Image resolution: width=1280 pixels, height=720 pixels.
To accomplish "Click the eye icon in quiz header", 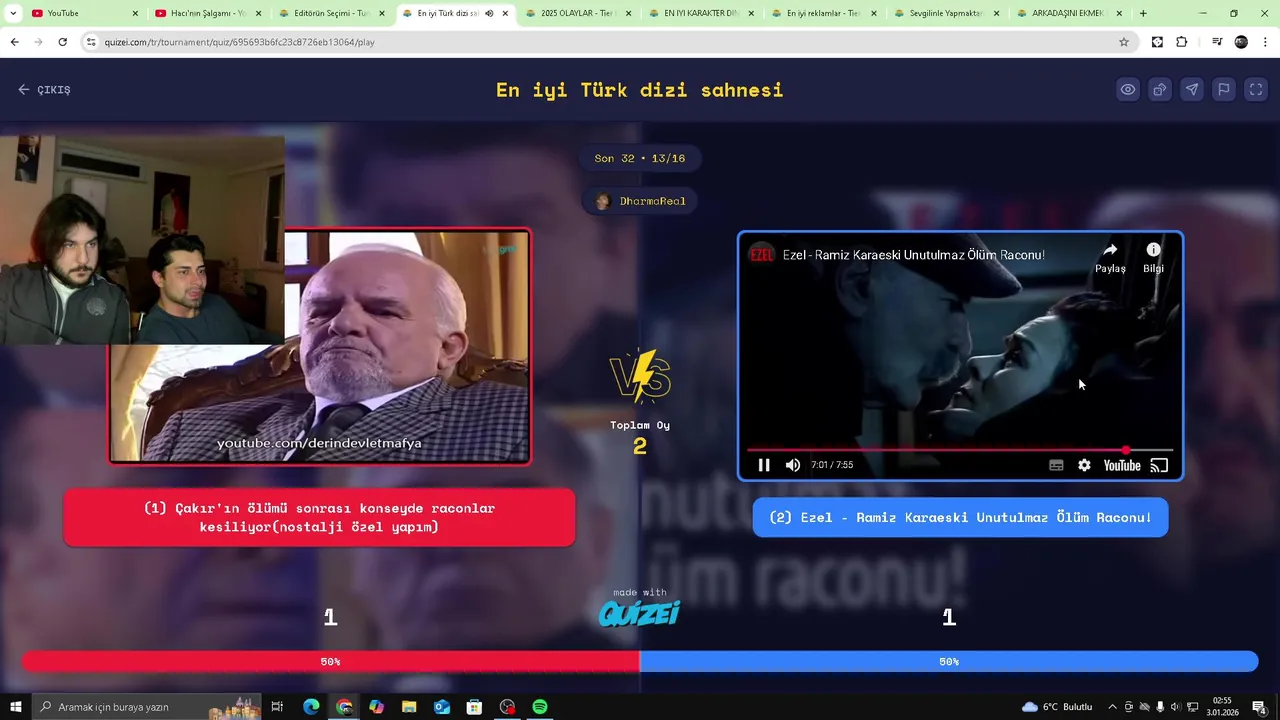I will (1128, 90).
